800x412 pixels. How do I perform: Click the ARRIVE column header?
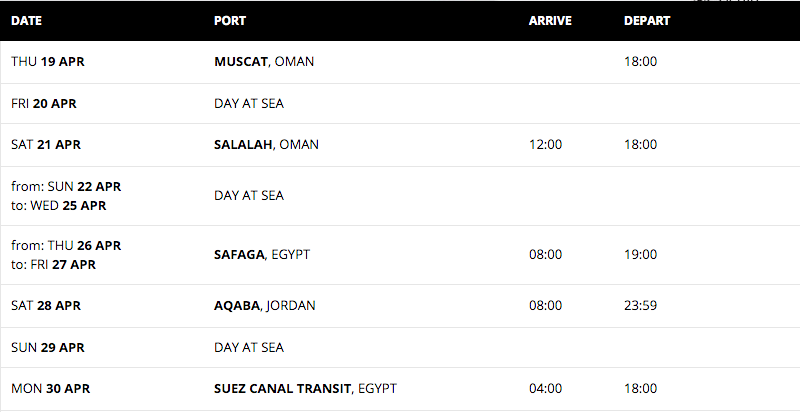(x=550, y=21)
